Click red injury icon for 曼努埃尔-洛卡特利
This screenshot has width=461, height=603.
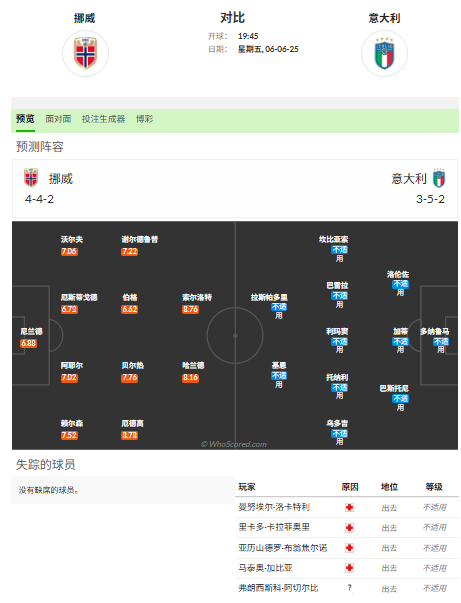tap(349, 508)
